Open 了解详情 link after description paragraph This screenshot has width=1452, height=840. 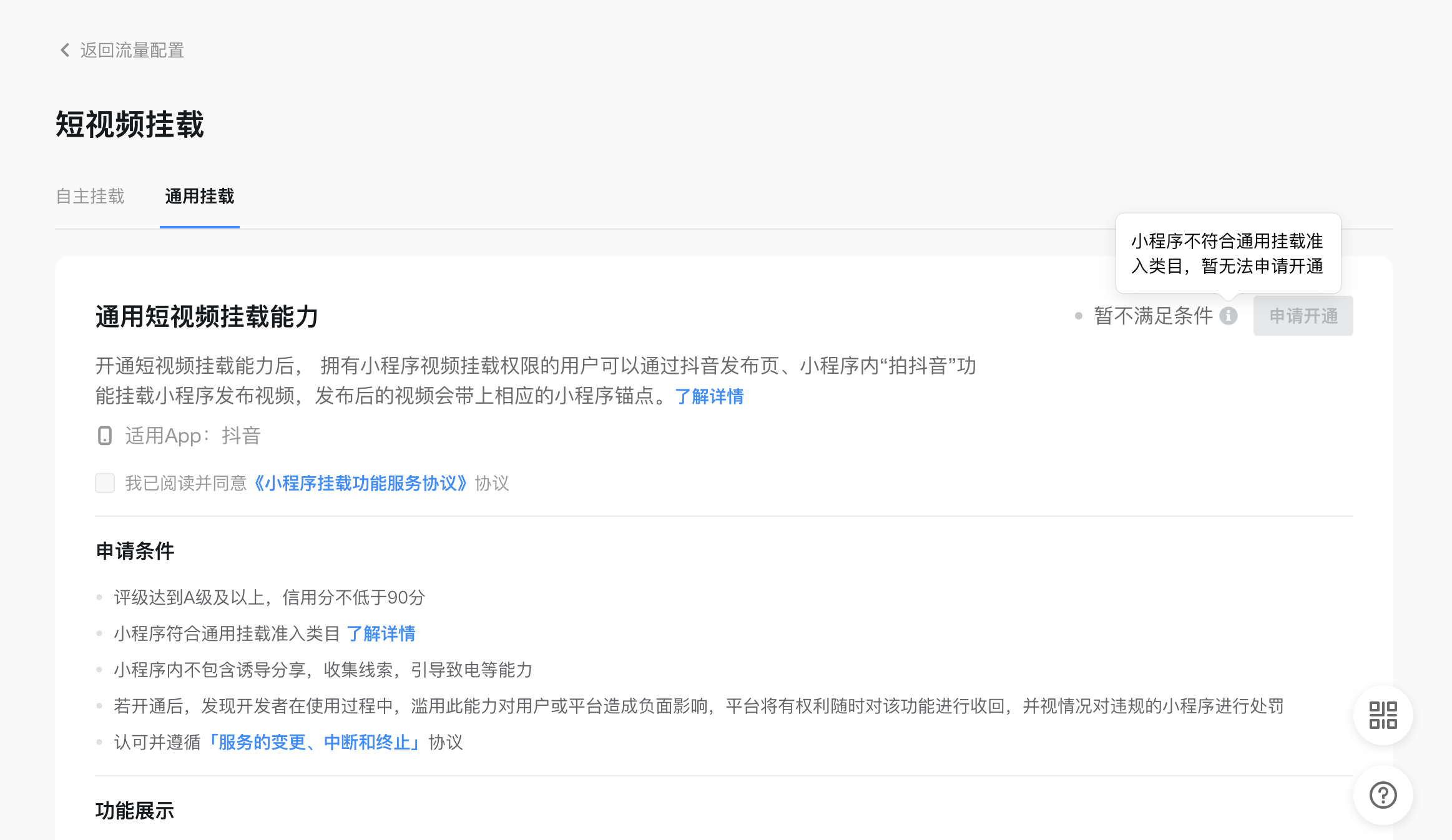pos(709,396)
